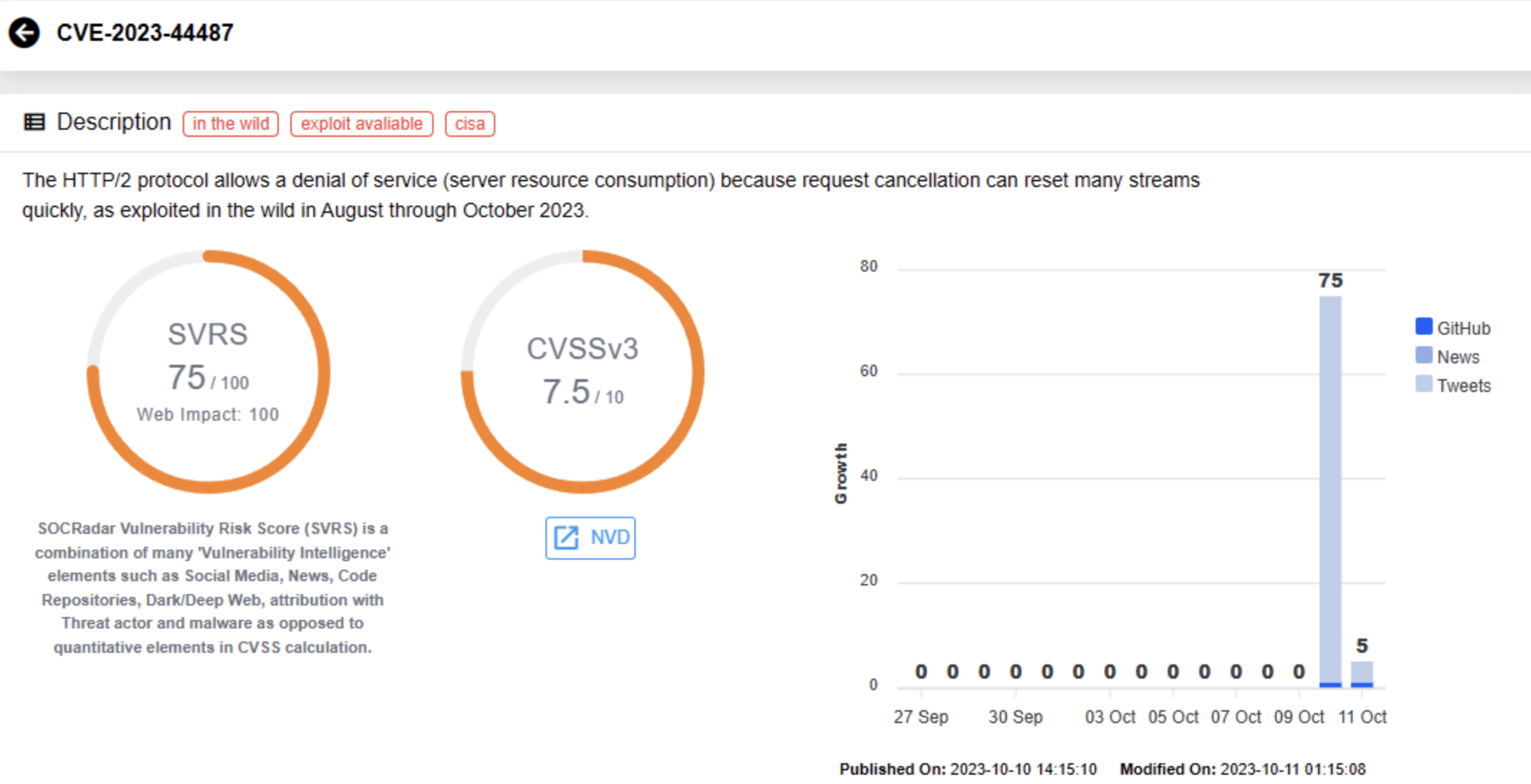The width and height of the screenshot is (1531, 784).
Task: Click the small bar labeled 5
Action: [x=1362, y=673]
